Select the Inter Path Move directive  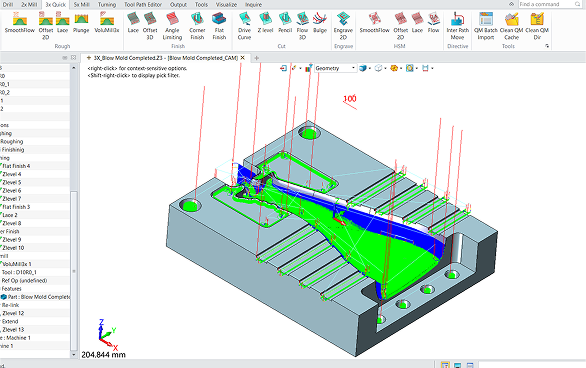[x=457, y=26]
